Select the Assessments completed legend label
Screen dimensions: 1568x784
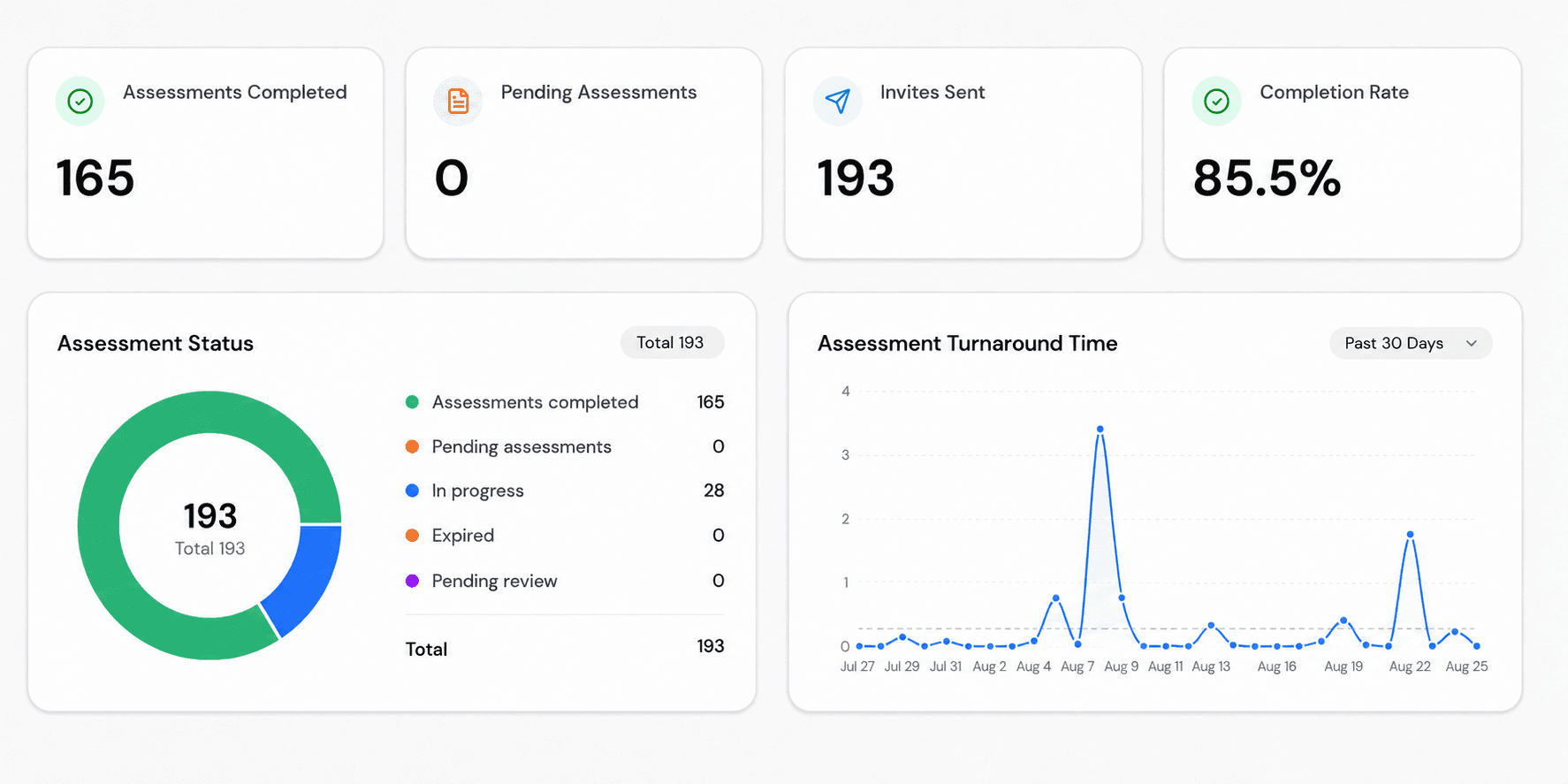tap(535, 402)
